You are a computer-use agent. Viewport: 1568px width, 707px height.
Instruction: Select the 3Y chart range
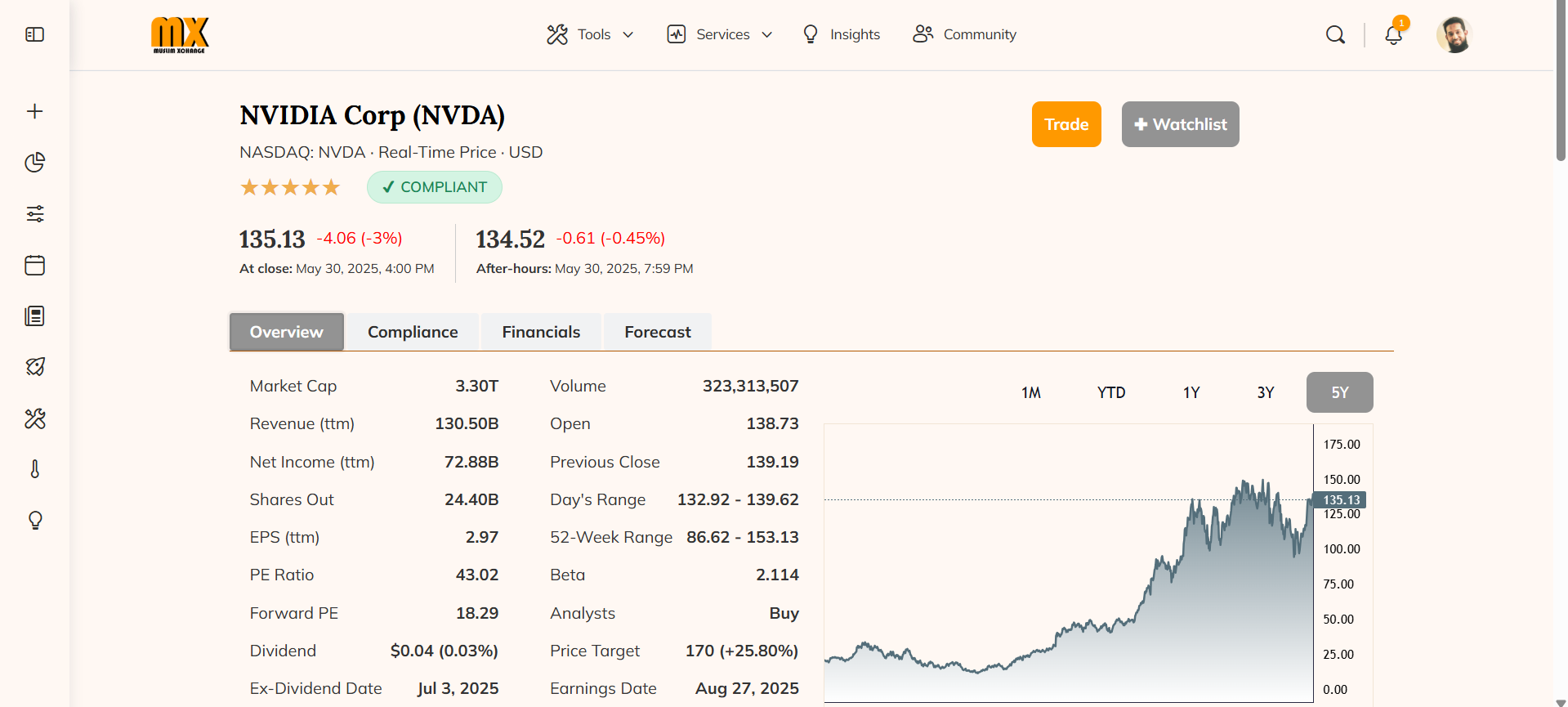click(1266, 392)
